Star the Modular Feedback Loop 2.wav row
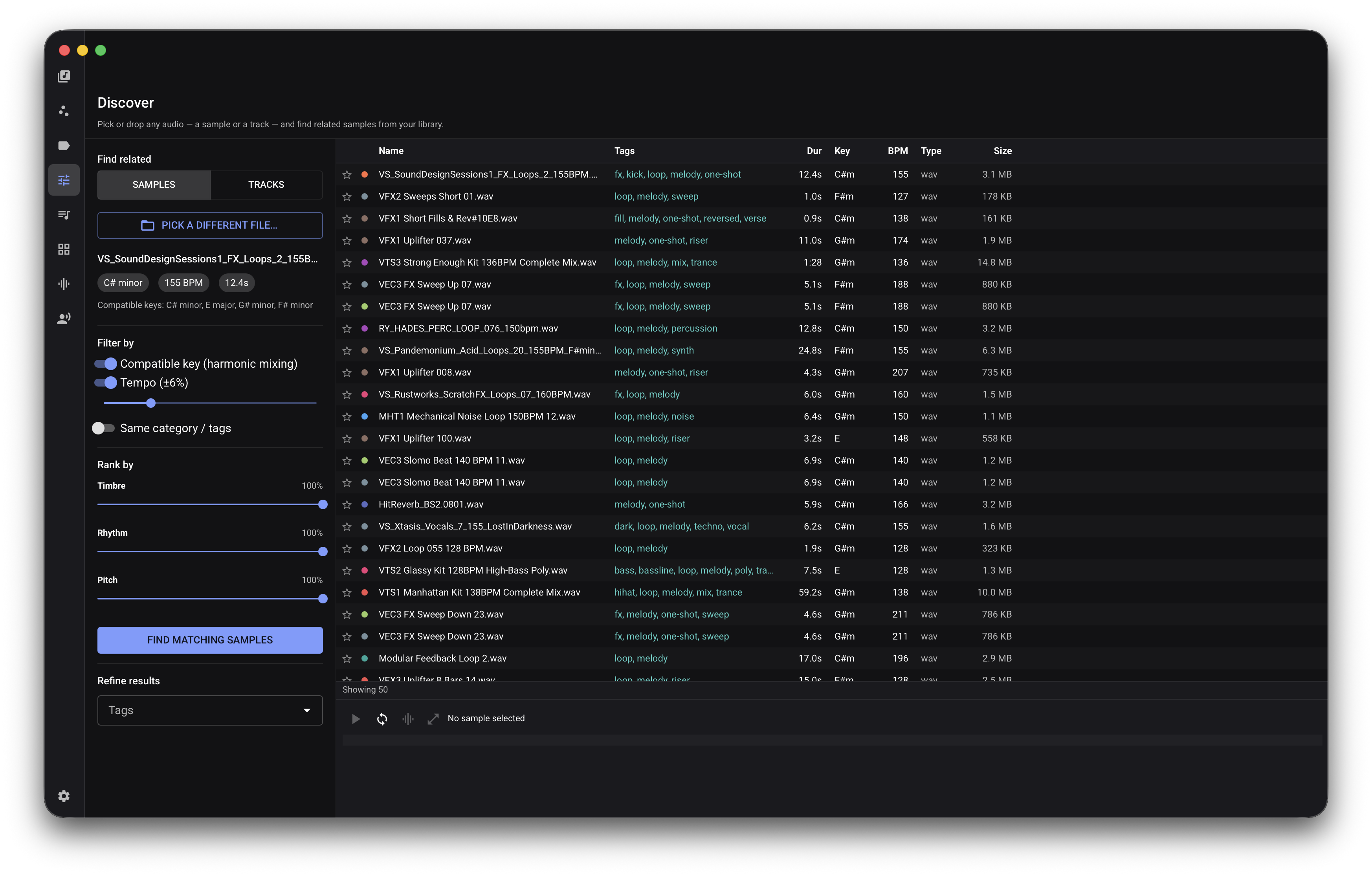 [x=347, y=658]
